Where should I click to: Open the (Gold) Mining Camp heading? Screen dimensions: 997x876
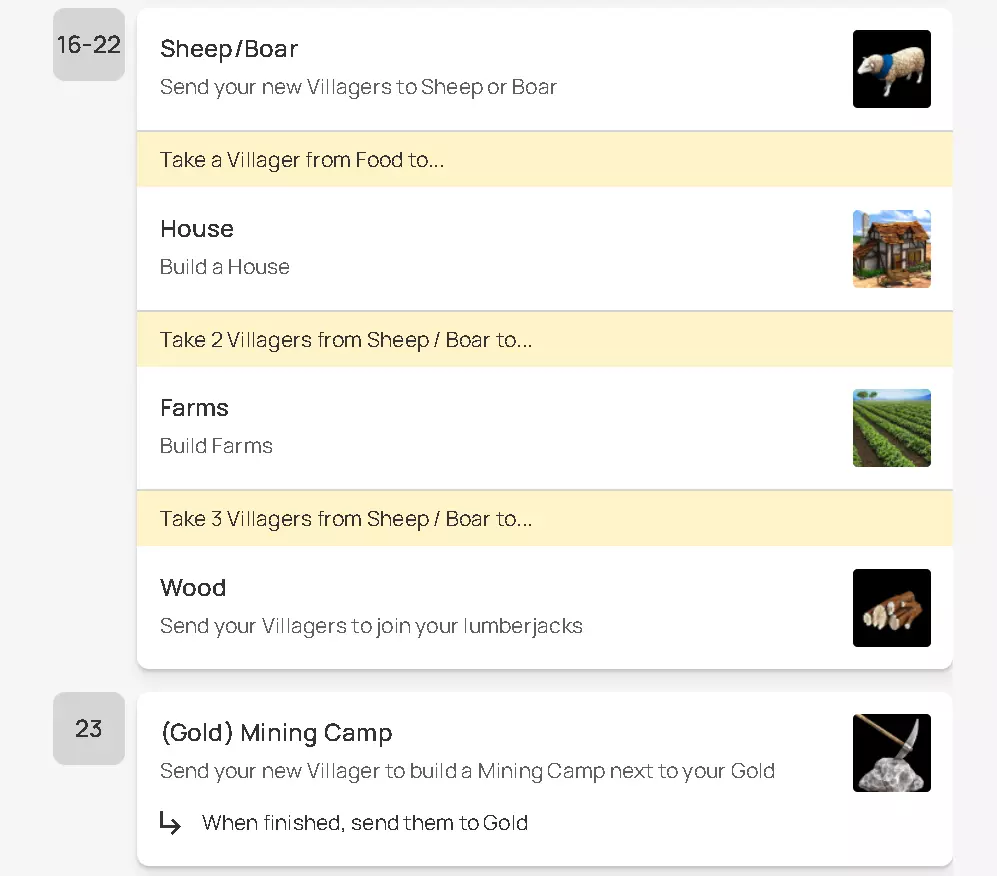pyautogui.click(x=276, y=733)
